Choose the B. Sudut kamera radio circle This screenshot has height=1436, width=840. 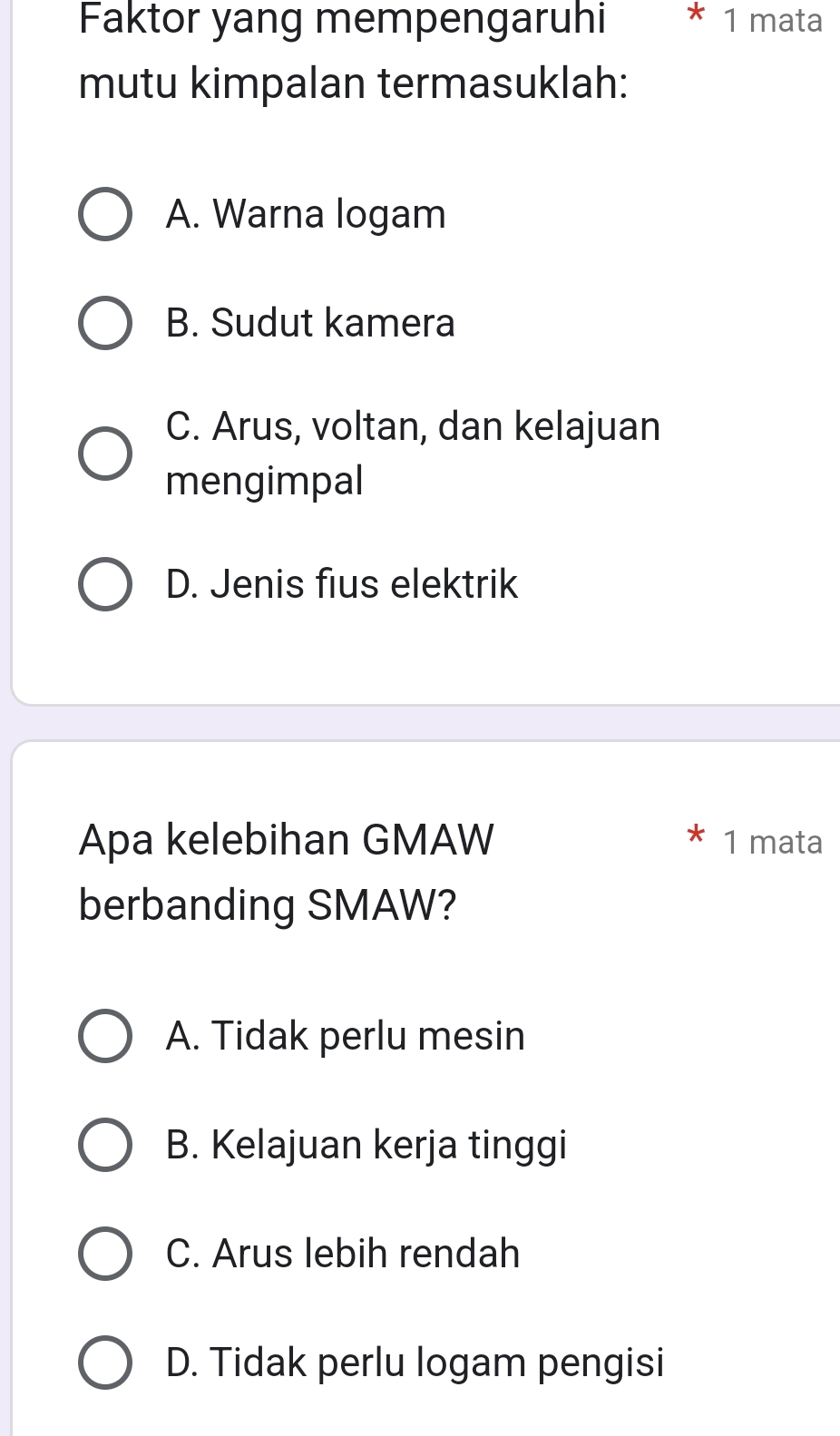(x=105, y=323)
